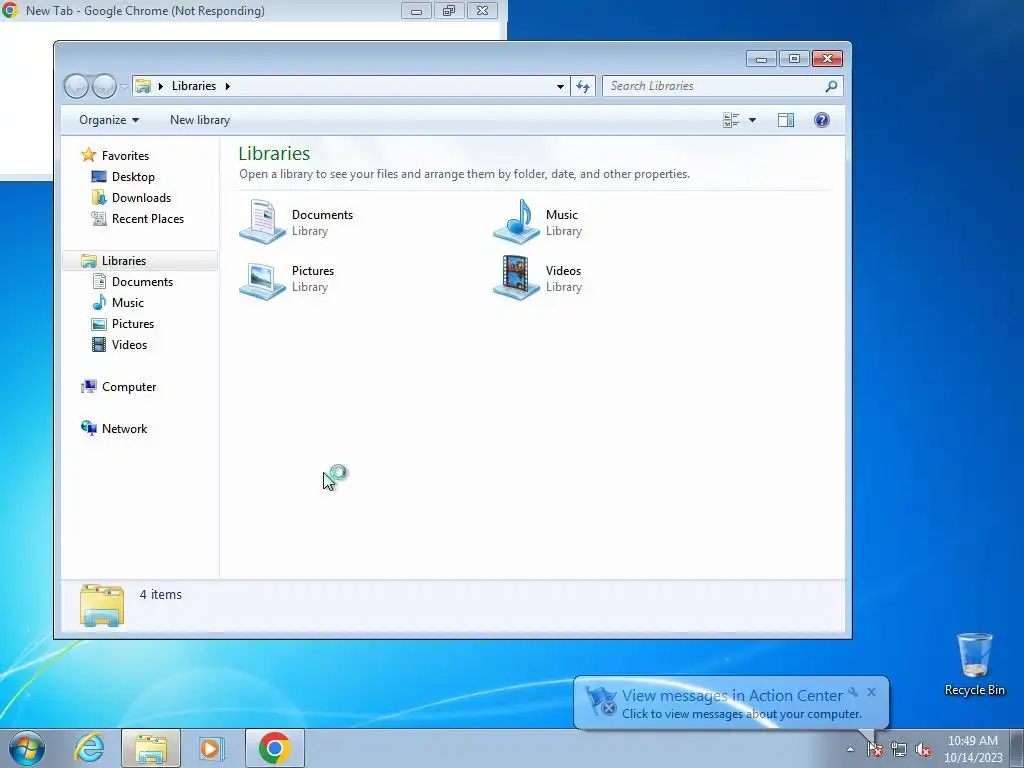The image size is (1024, 768).
Task: Click the Chrome icon in Chrome title bar
Action: pyautogui.click(x=10, y=10)
